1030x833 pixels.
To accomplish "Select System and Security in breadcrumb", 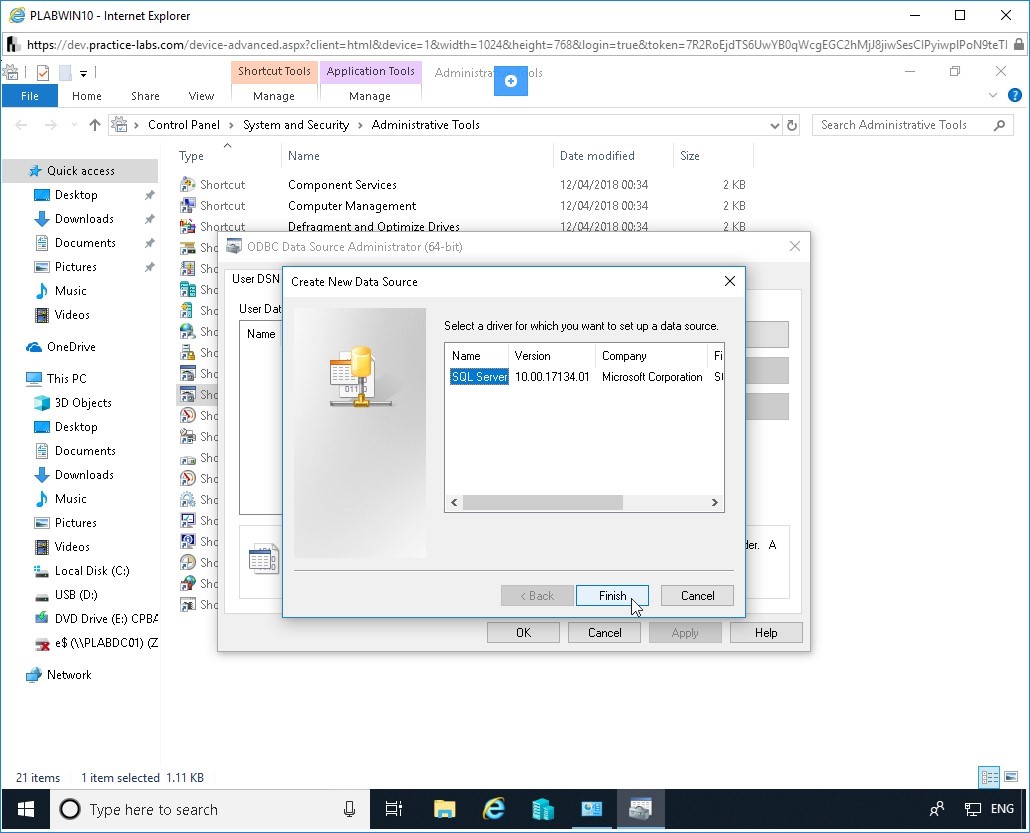I will click(296, 125).
